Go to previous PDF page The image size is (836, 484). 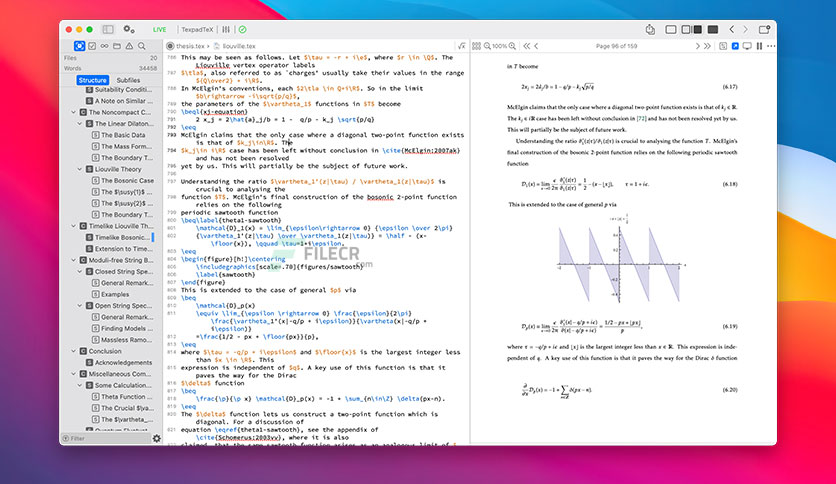coord(536,46)
